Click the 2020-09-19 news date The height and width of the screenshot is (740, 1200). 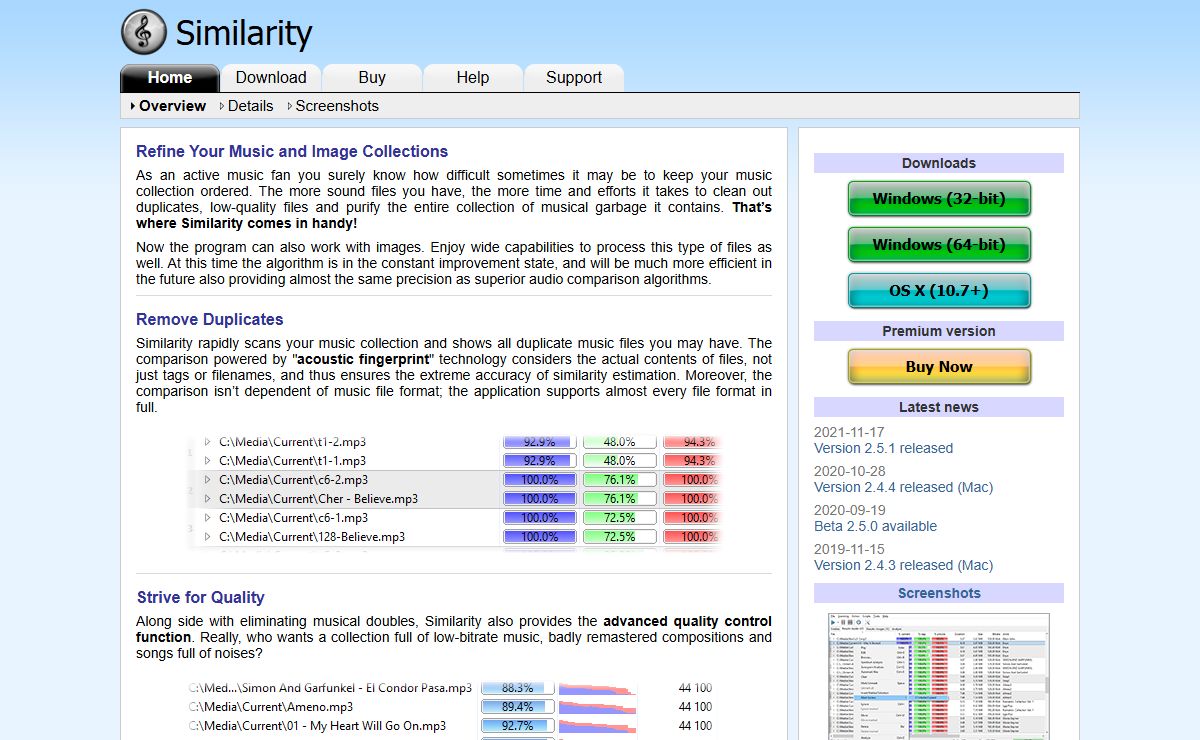[850, 510]
